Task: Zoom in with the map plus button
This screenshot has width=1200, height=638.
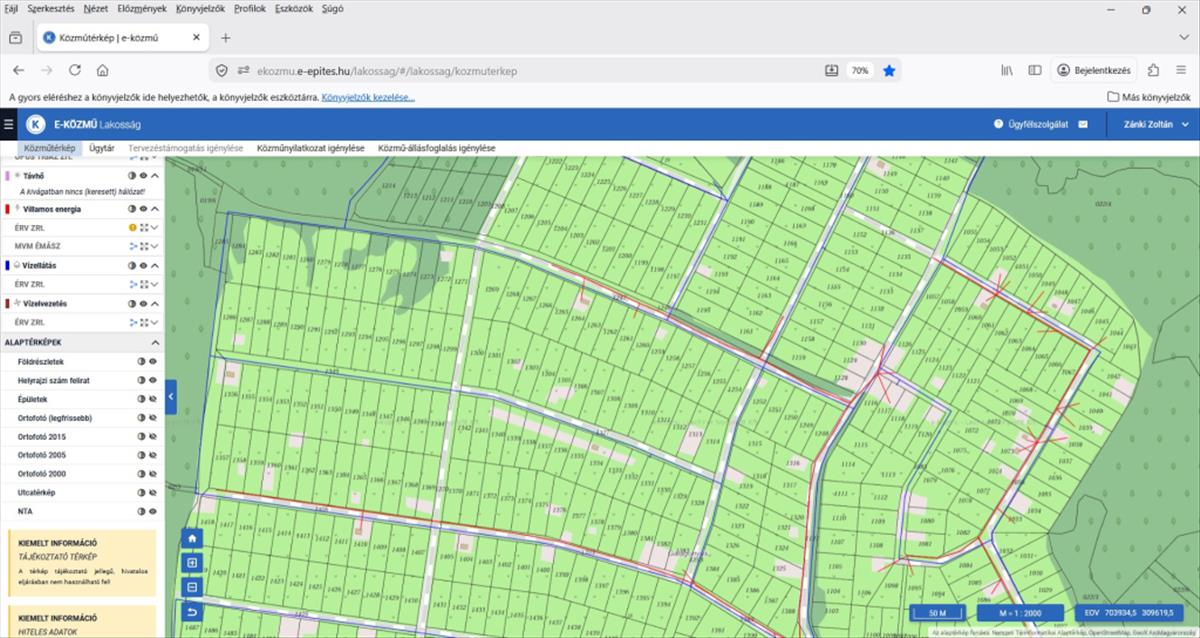Action: (192, 562)
